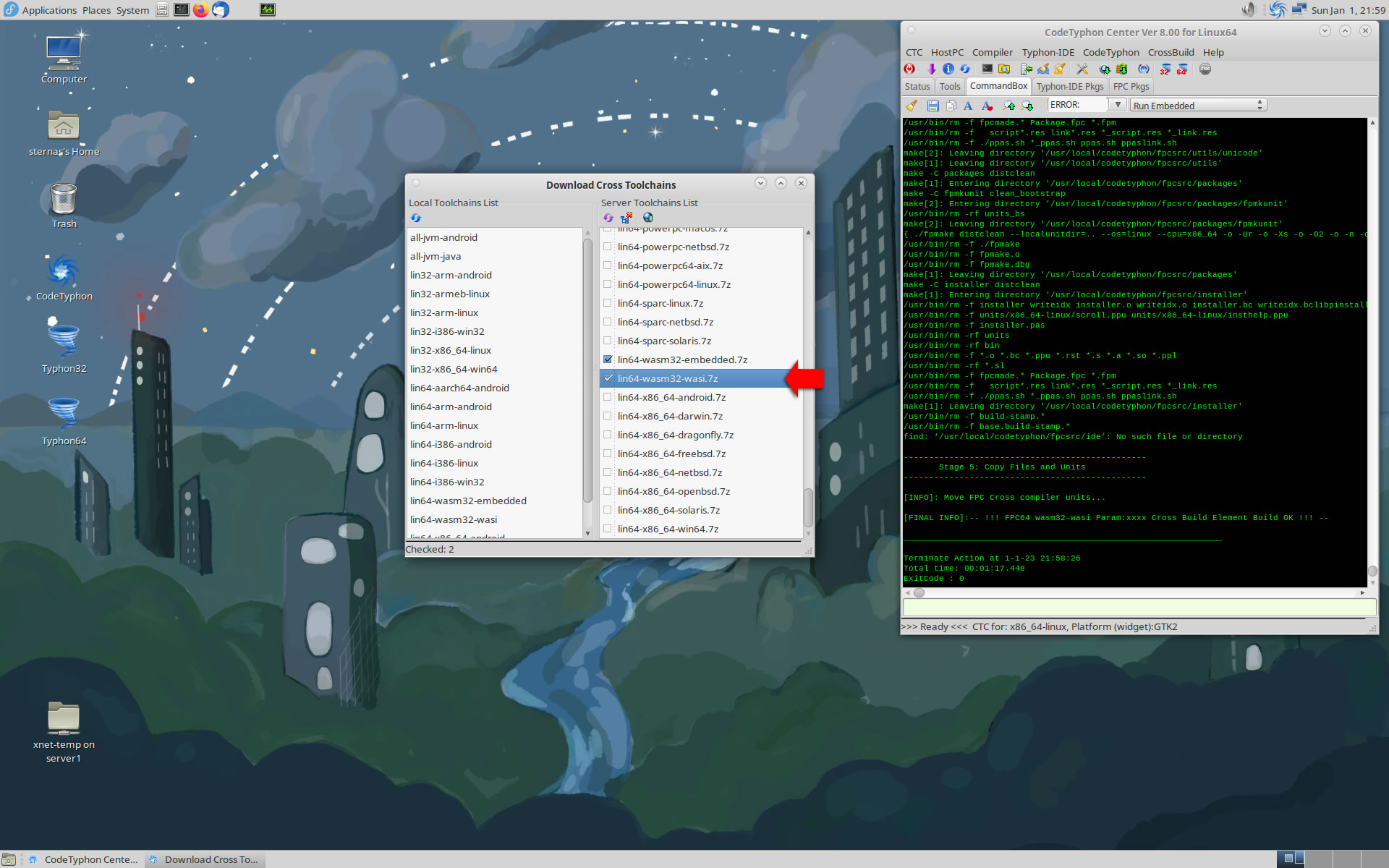Click the blue letter A font icon
This screenshot has height=868, width=1389.
tap(968, 106)
